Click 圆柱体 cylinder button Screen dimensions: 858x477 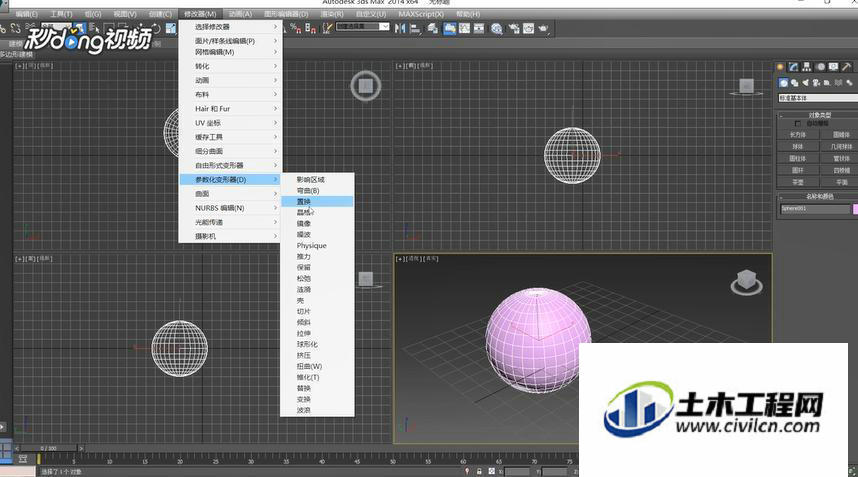[x=798, y=159]
